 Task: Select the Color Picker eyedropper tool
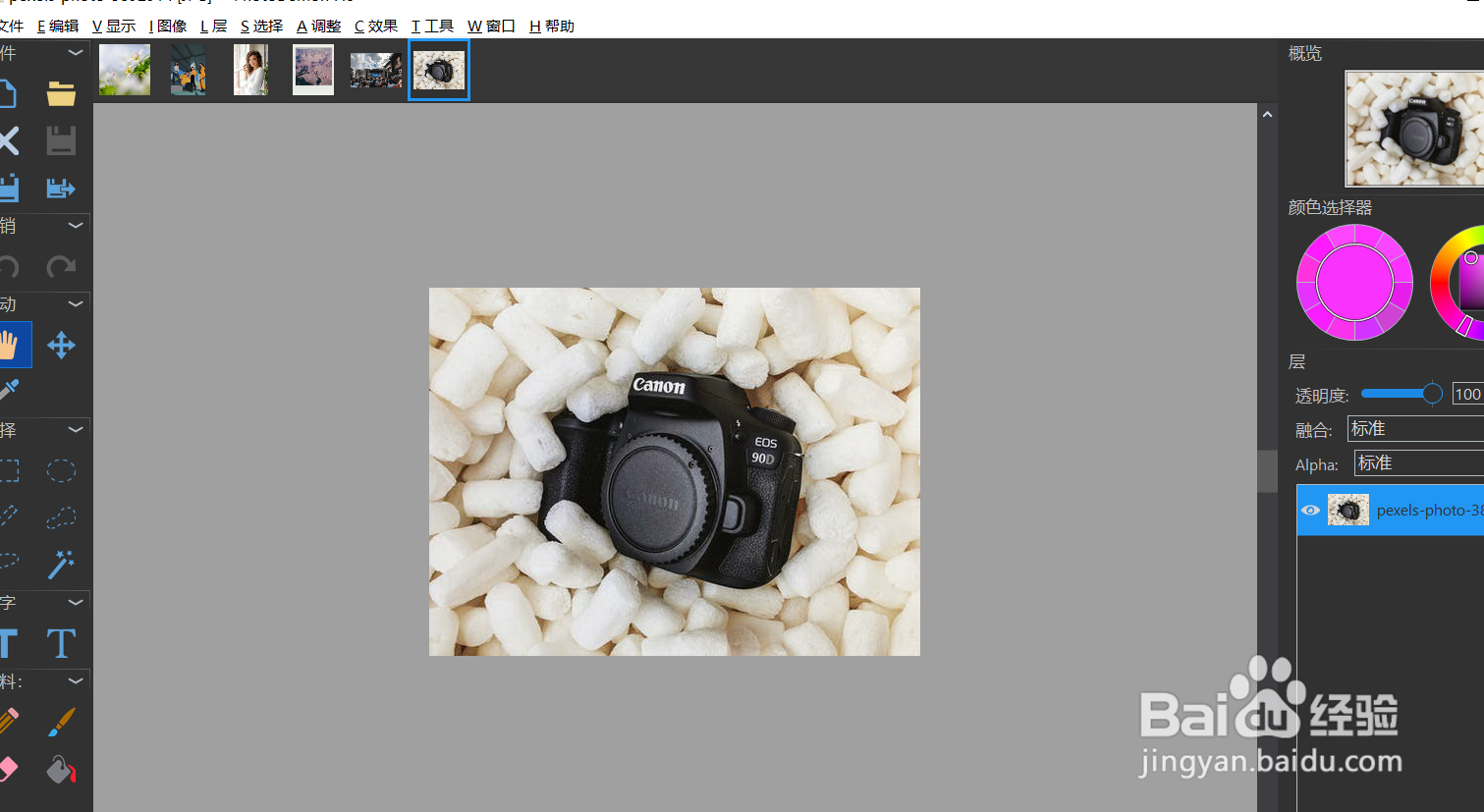point(8,390)
